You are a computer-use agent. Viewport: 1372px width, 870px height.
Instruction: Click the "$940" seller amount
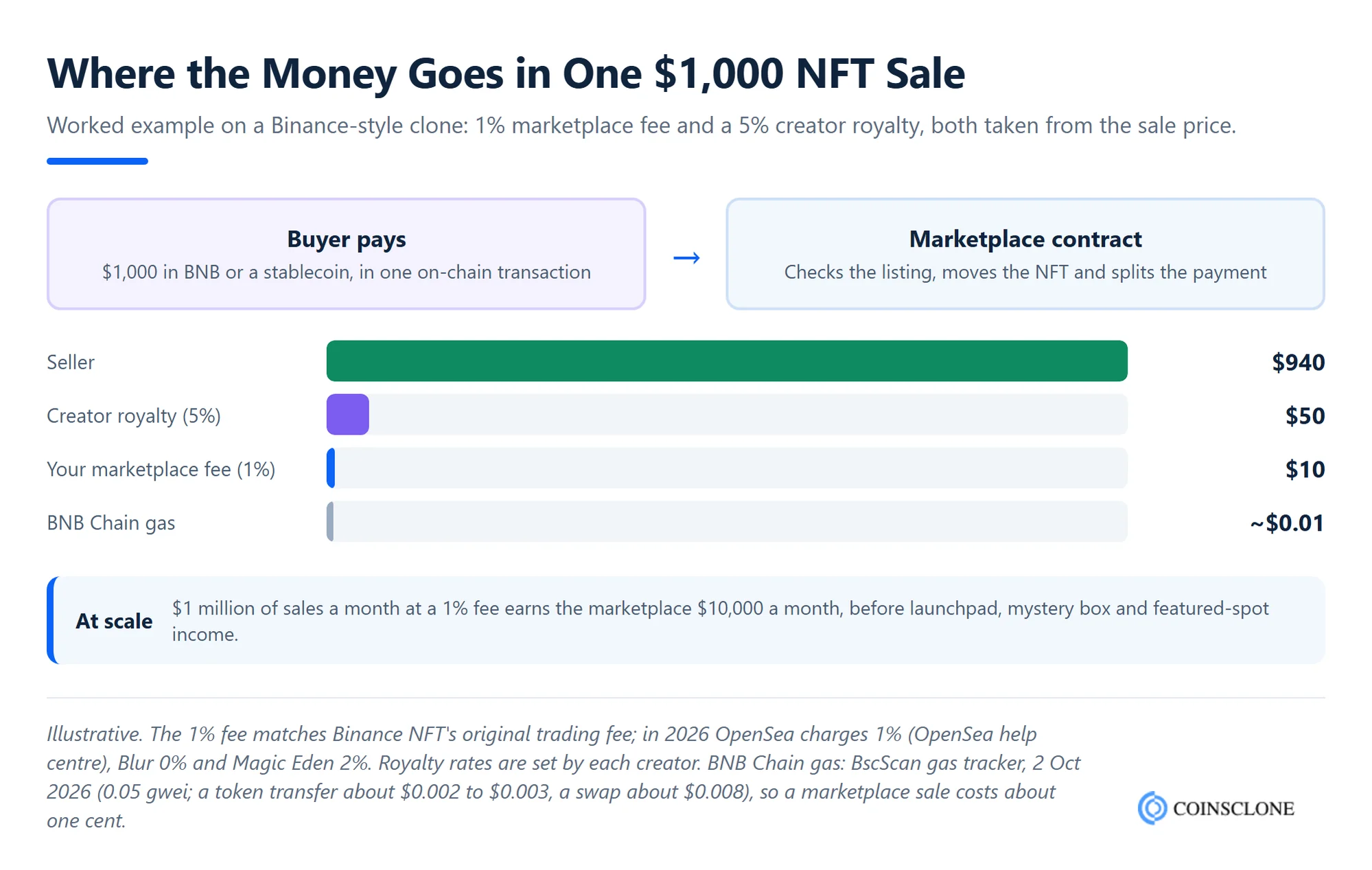(1298, 362)
